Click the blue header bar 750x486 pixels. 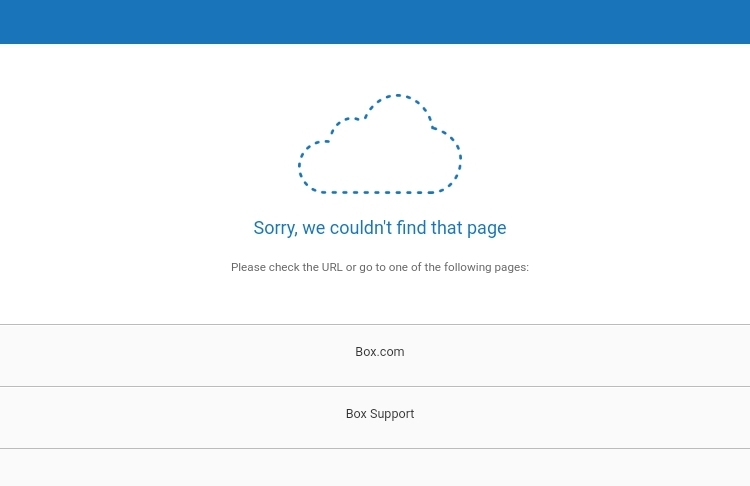coord(375,22)
